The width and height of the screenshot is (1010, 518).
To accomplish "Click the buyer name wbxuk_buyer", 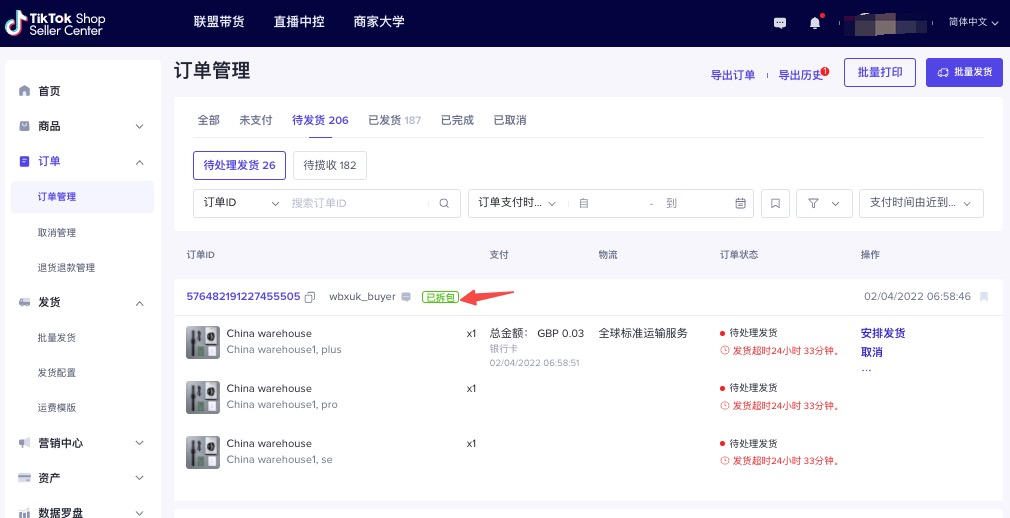I will tap(363, 297).
